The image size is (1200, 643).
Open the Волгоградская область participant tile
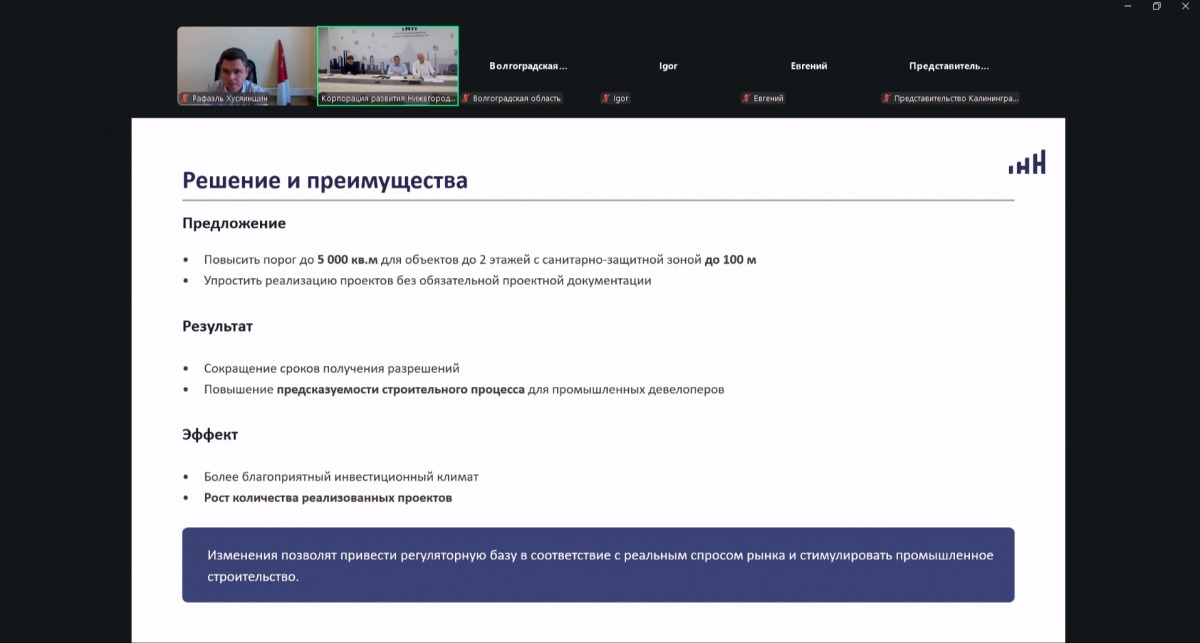point(528,66)
